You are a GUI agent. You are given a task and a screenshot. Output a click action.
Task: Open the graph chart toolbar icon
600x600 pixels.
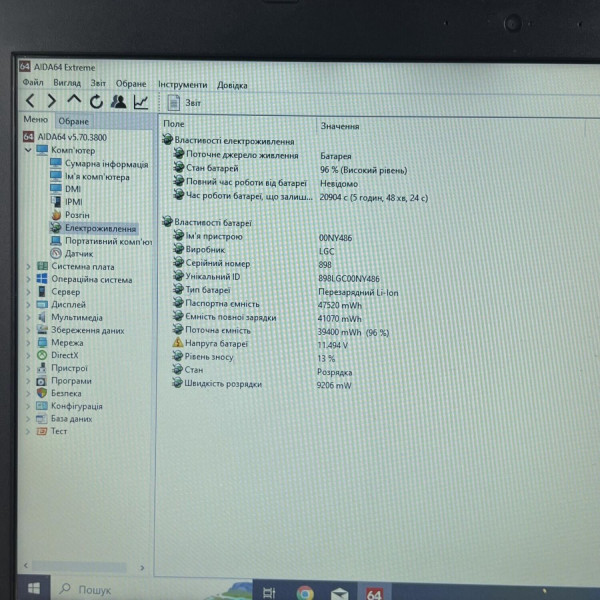pos(141,102)
